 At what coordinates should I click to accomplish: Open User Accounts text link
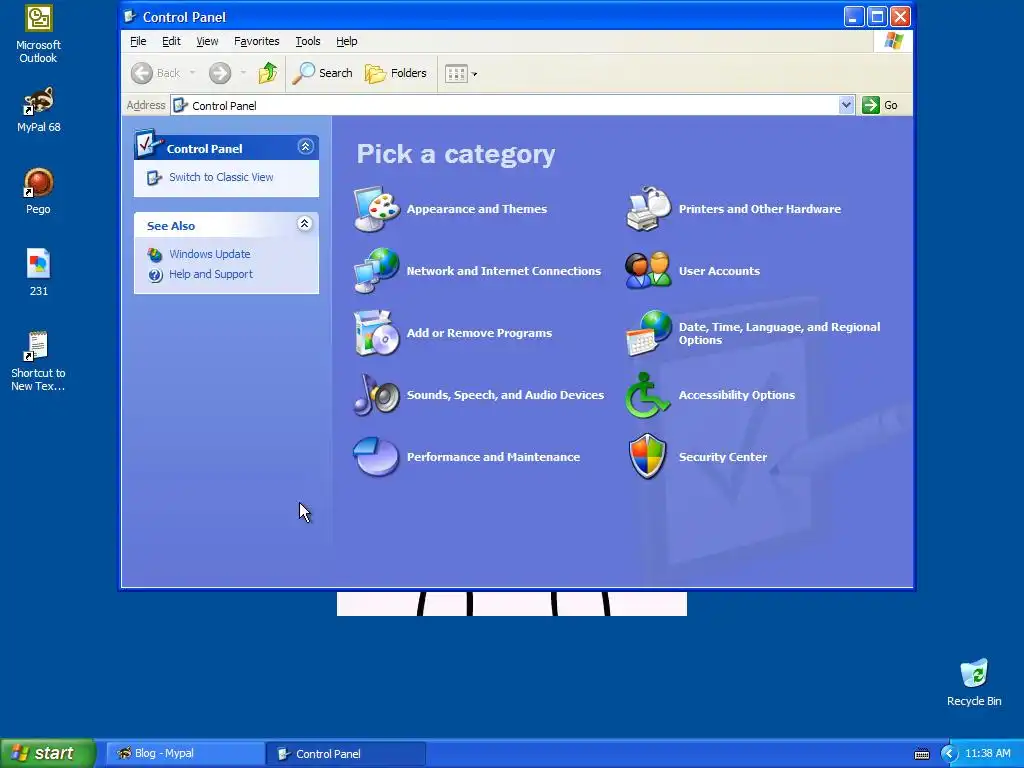(719, 271)
